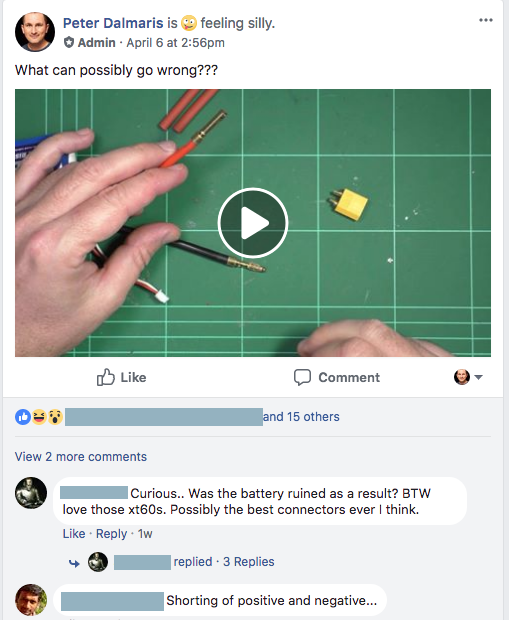Viewport: 509px width, 620px height.
Task: Open the blue Like reaction icon
Action: [23, 417]
